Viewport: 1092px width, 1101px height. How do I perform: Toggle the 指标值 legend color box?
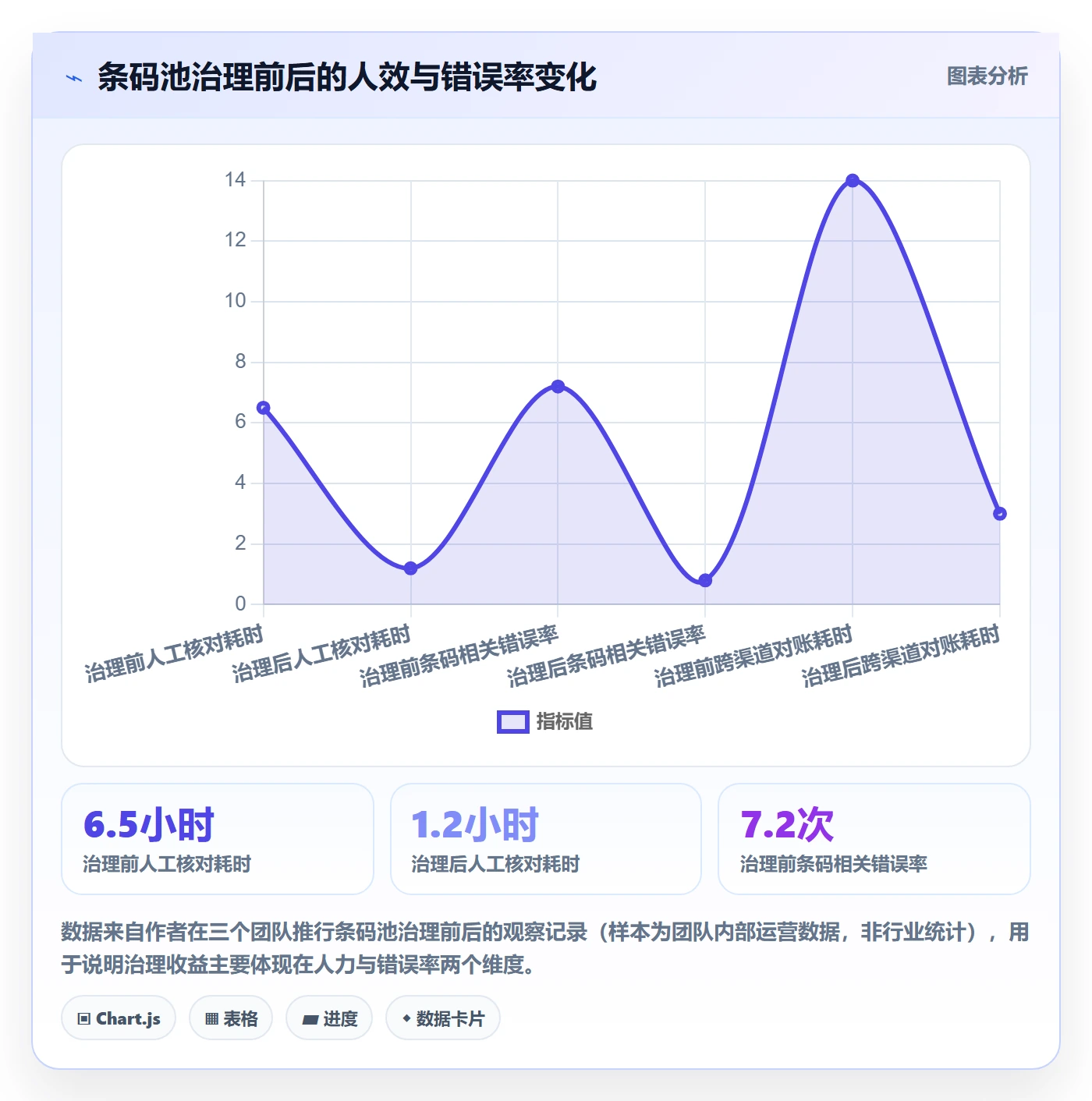pos(513,722)
